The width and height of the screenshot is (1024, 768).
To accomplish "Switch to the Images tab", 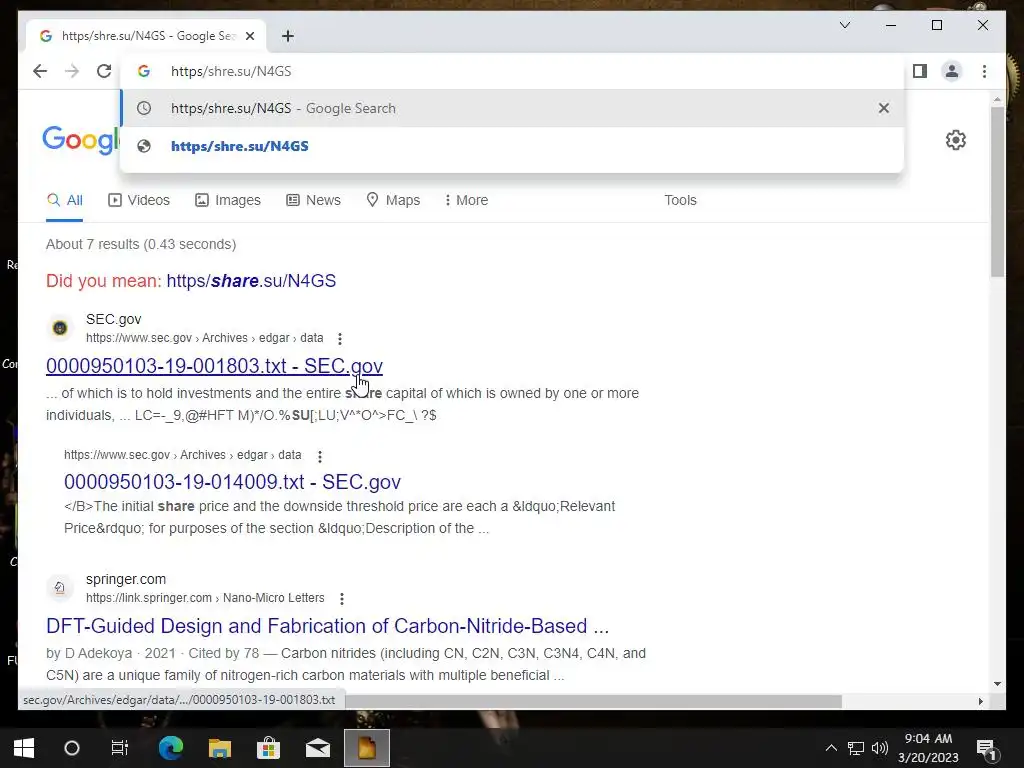I will (228, 200).
